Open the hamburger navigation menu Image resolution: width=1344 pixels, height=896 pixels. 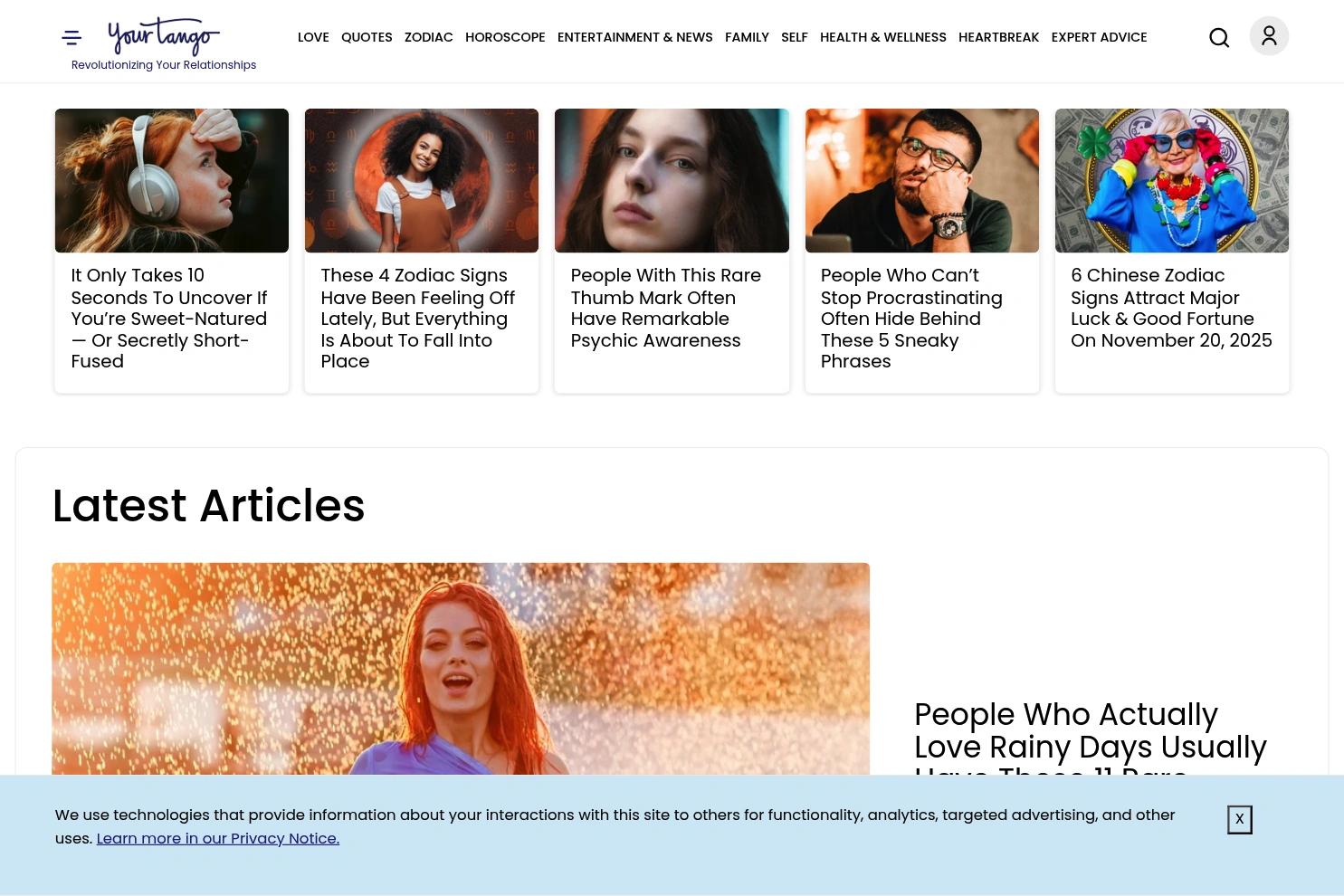[71, 37]
